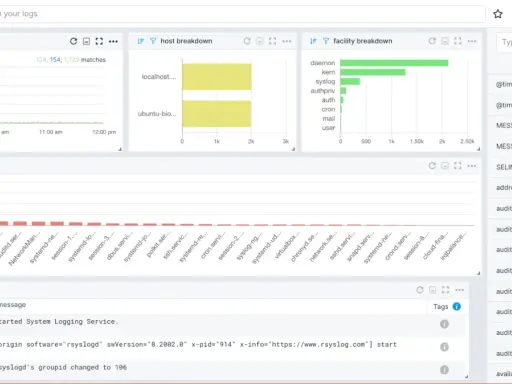Minimize the red services bar chart panel
This screenshot has width=512, height=384.
click(x=445, y=166)
